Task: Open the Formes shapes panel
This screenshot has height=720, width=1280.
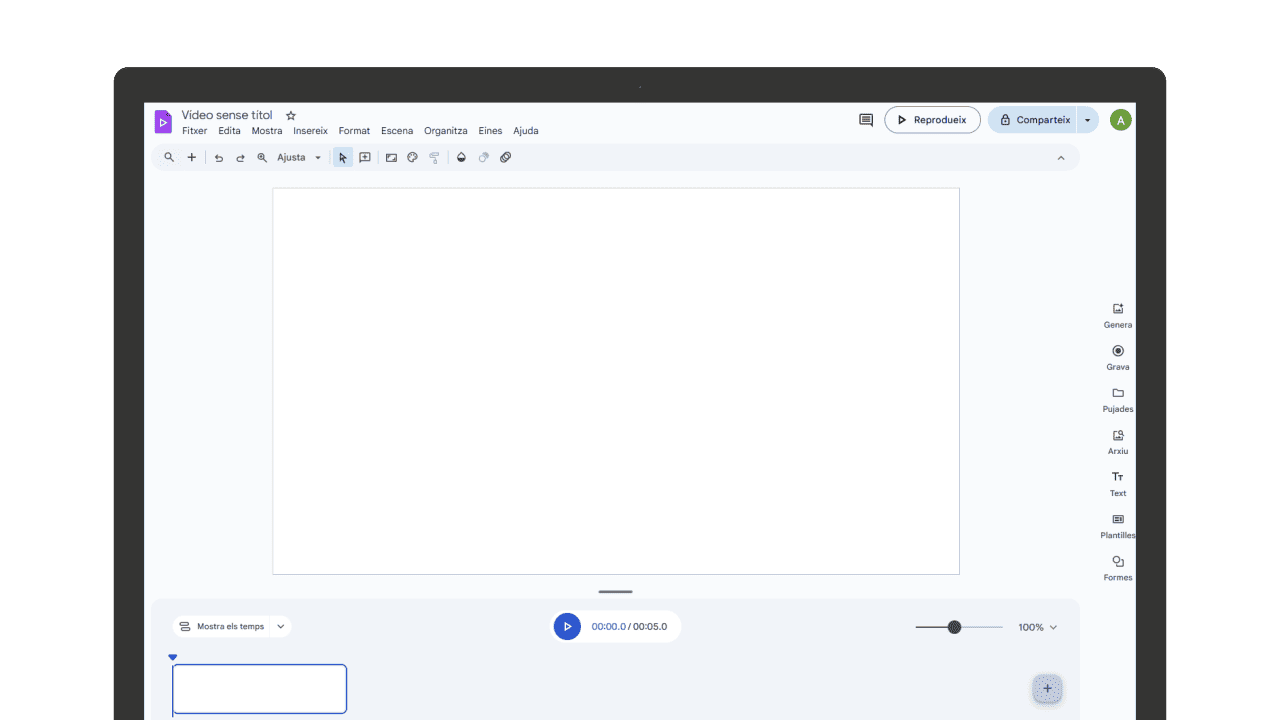Action: click(x=1117, y=567)
